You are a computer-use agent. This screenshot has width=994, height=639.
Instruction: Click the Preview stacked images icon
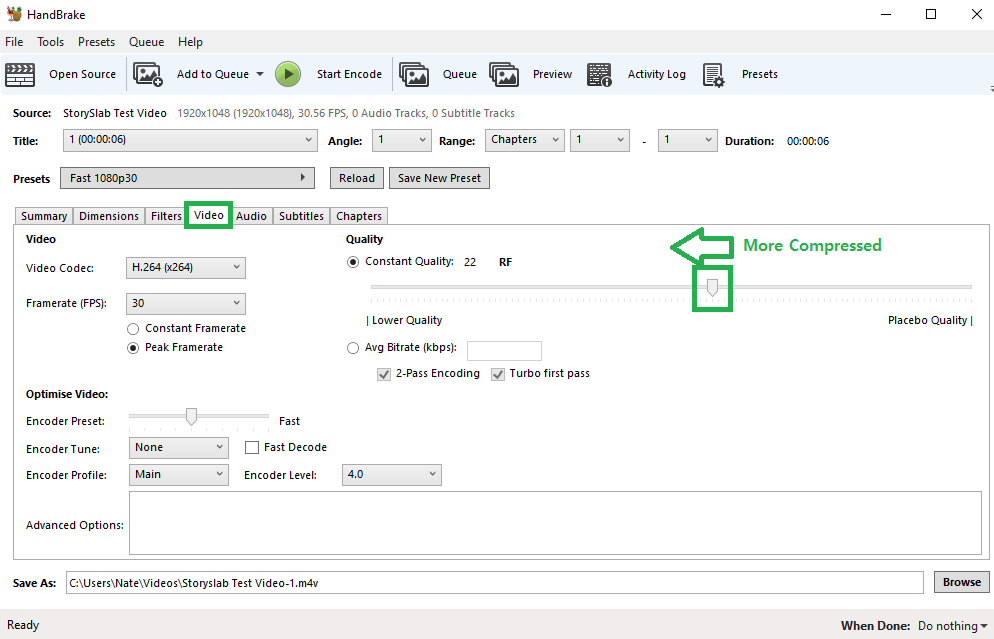504,74
